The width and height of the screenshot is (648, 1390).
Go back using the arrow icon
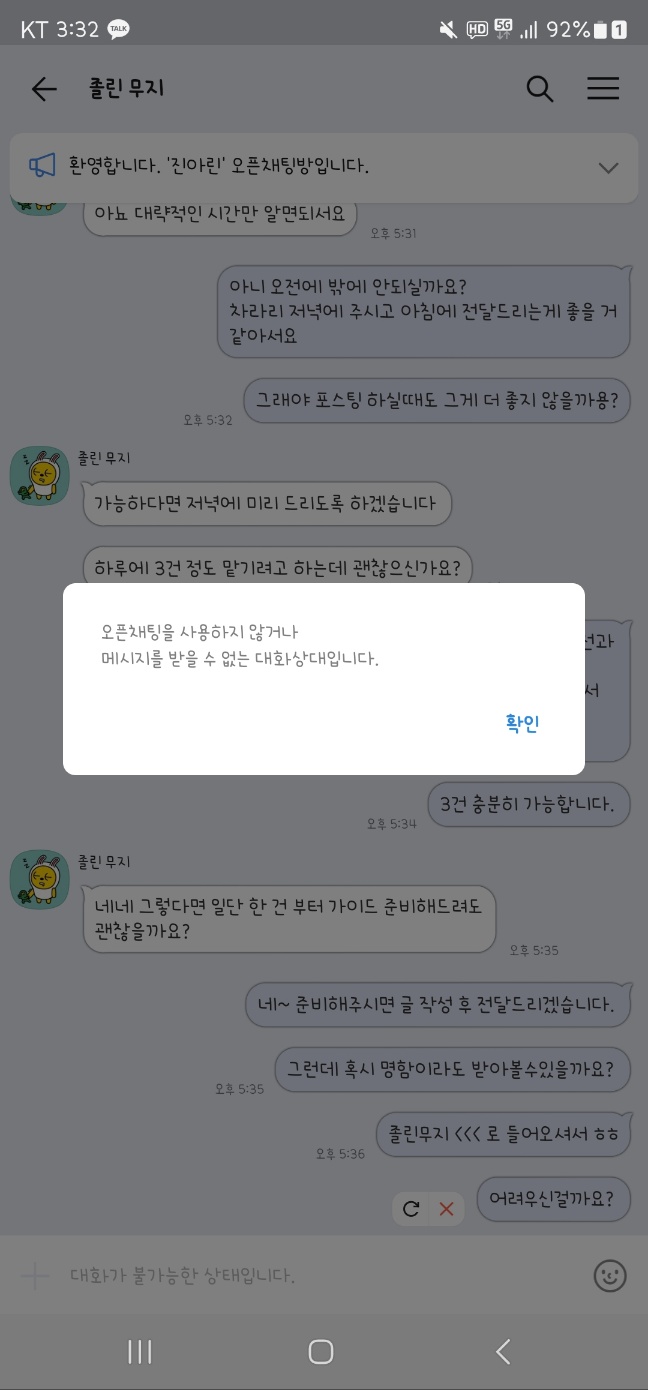[44, 89]
